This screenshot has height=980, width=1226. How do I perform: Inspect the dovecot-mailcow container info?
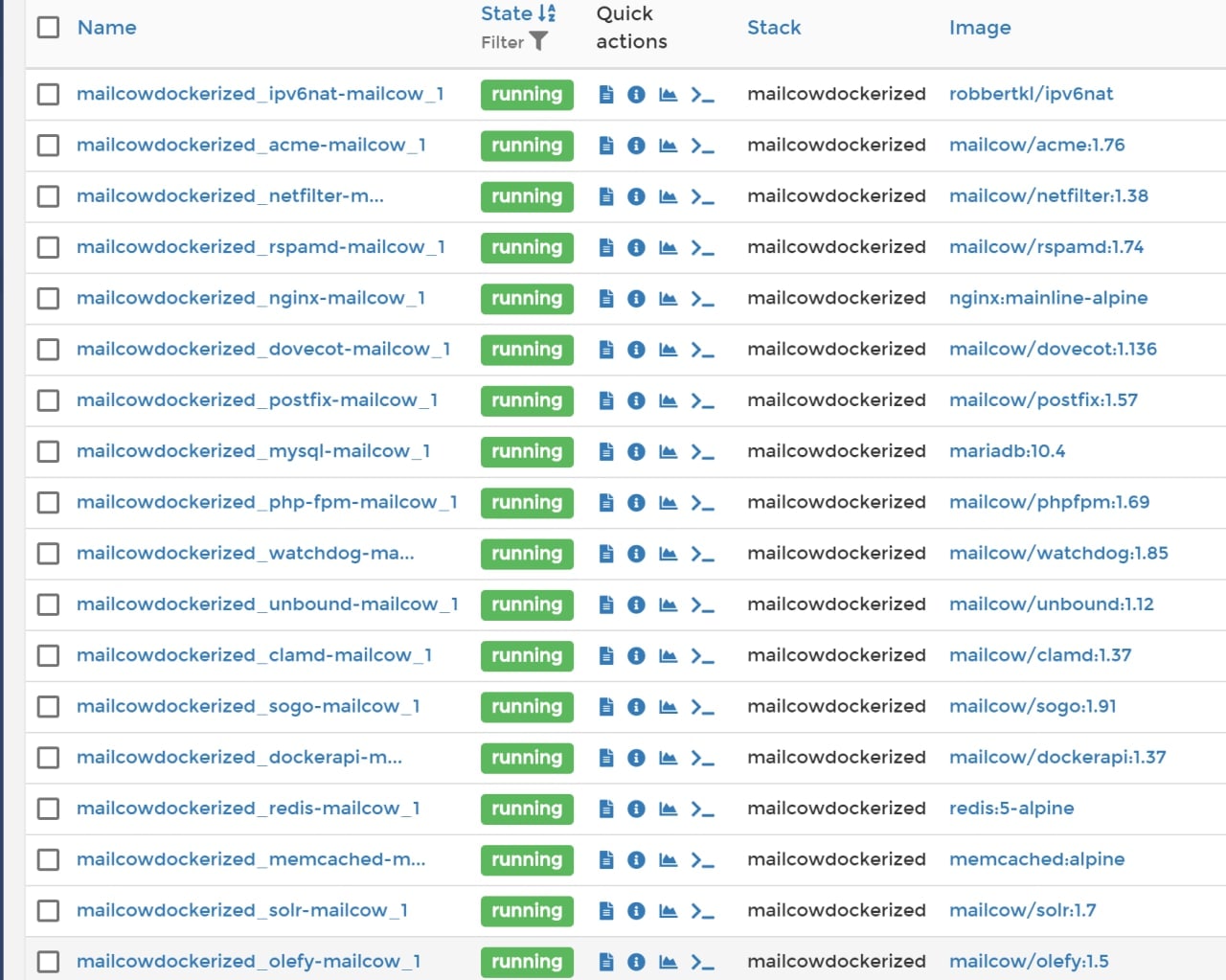[x=636, y=350]
